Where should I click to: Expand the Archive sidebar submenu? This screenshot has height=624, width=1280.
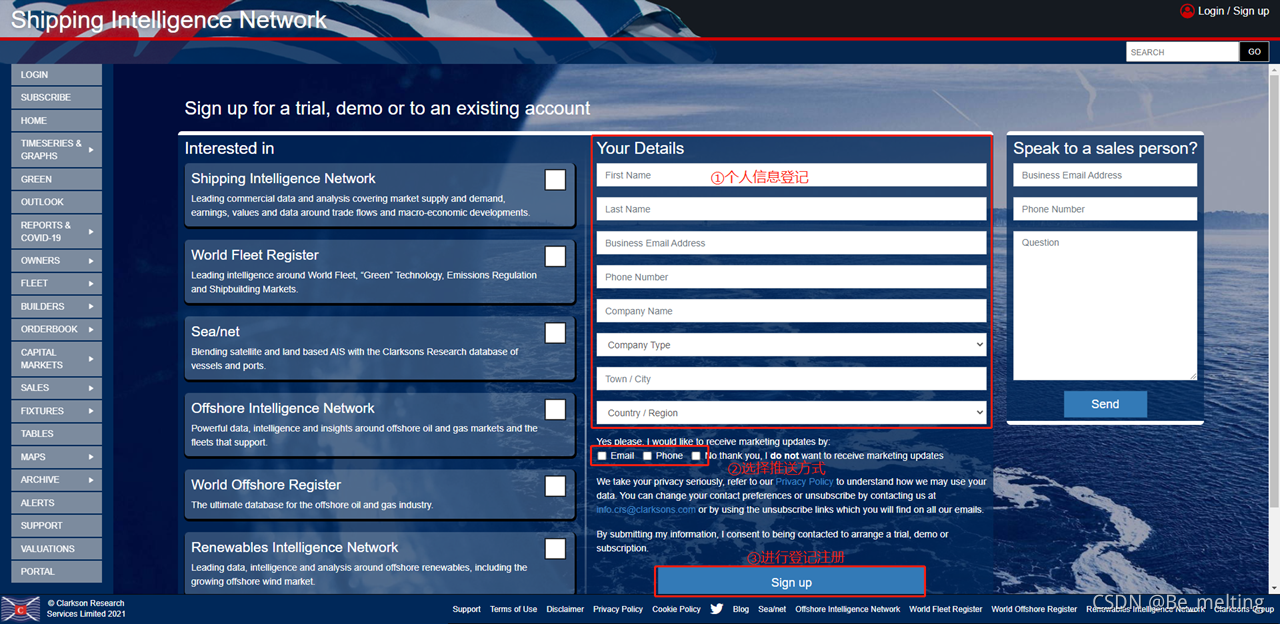91,480
